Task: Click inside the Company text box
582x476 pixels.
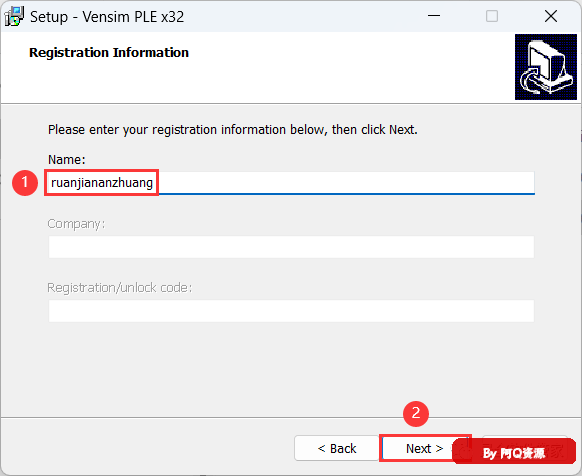Action: tap(291, 247)
